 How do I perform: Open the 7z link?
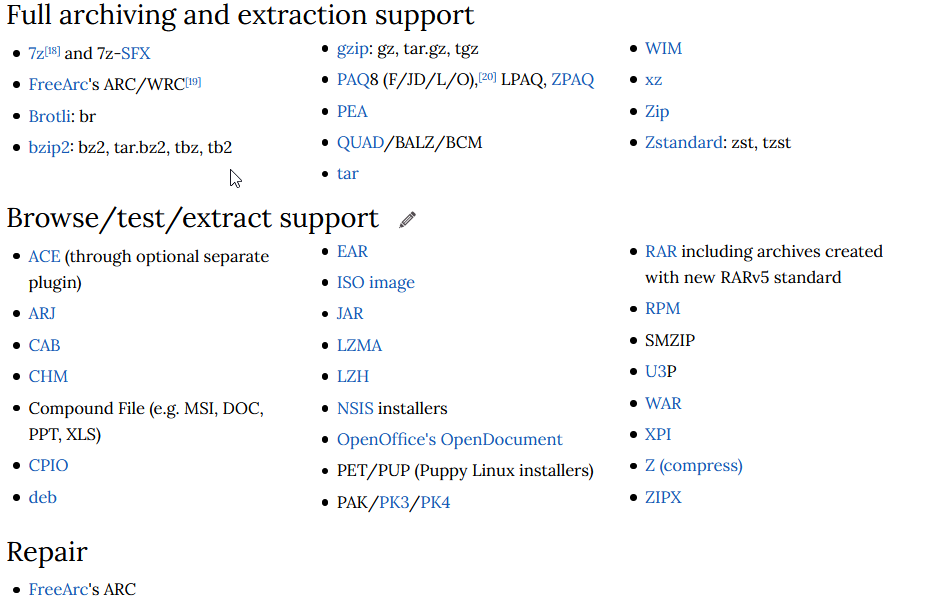click(x=36, y=54)
